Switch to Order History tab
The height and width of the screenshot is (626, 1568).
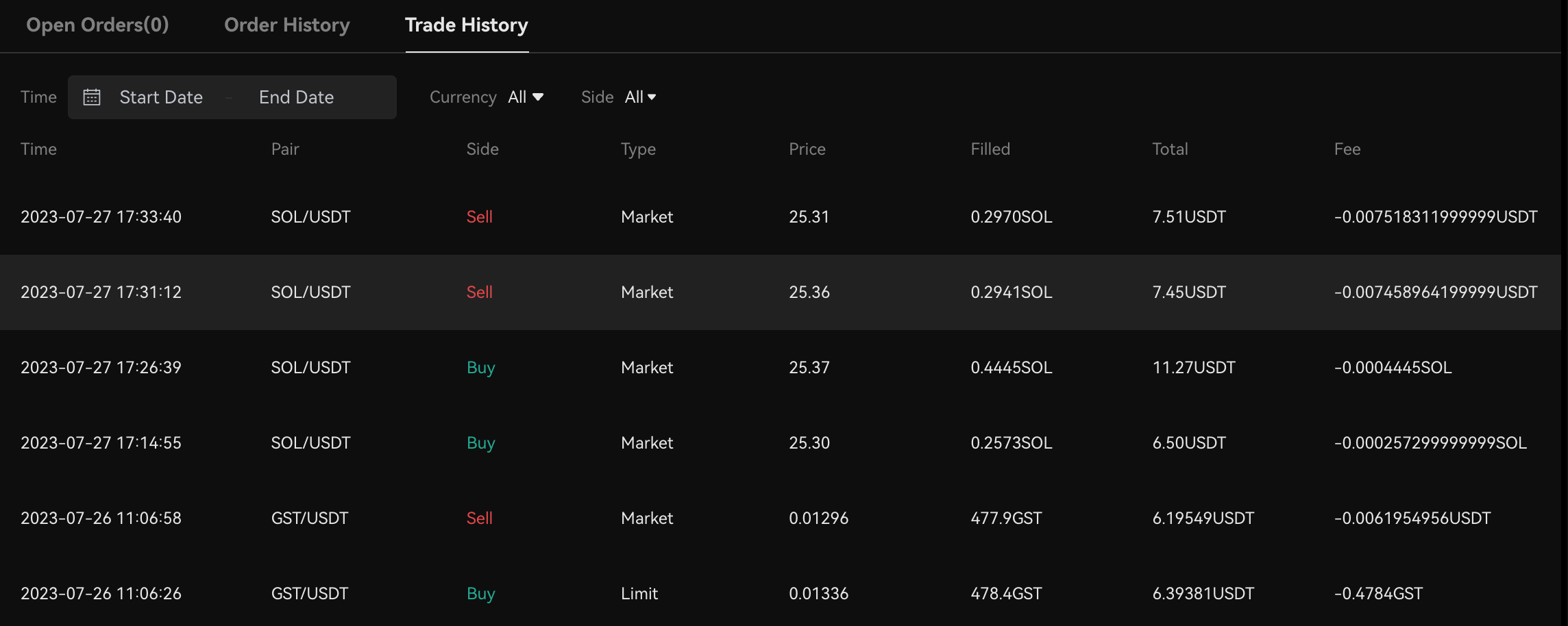286,25
